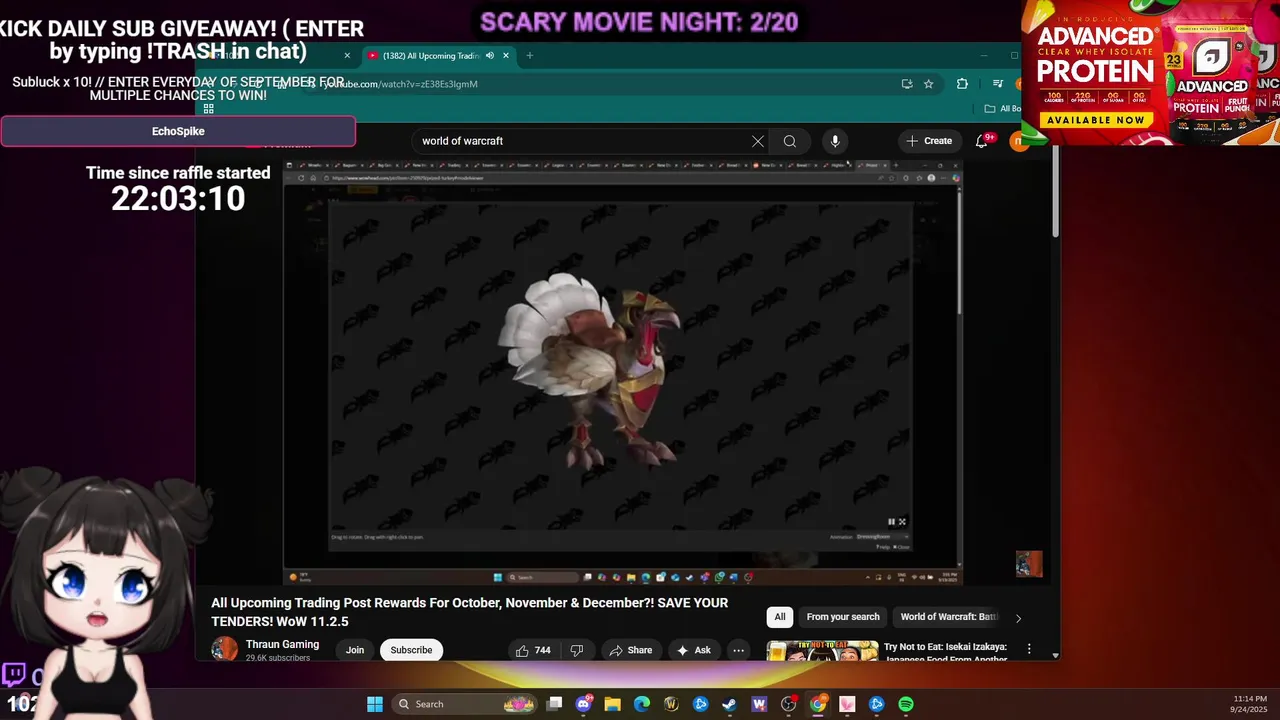Select the World of Warcraft chip

coord(949,617)
